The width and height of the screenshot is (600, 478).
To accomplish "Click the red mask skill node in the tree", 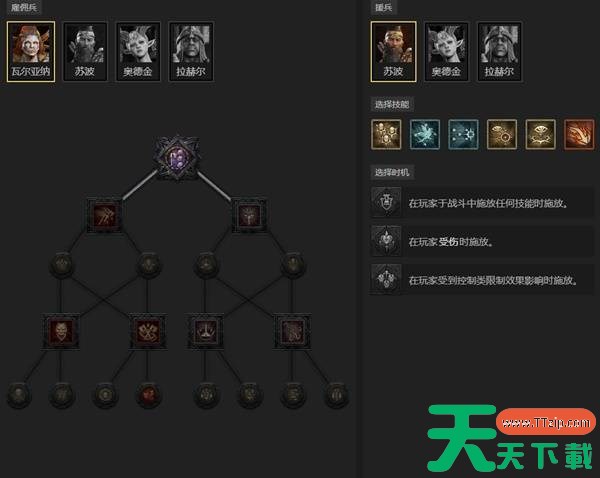I will click(61, 331).
